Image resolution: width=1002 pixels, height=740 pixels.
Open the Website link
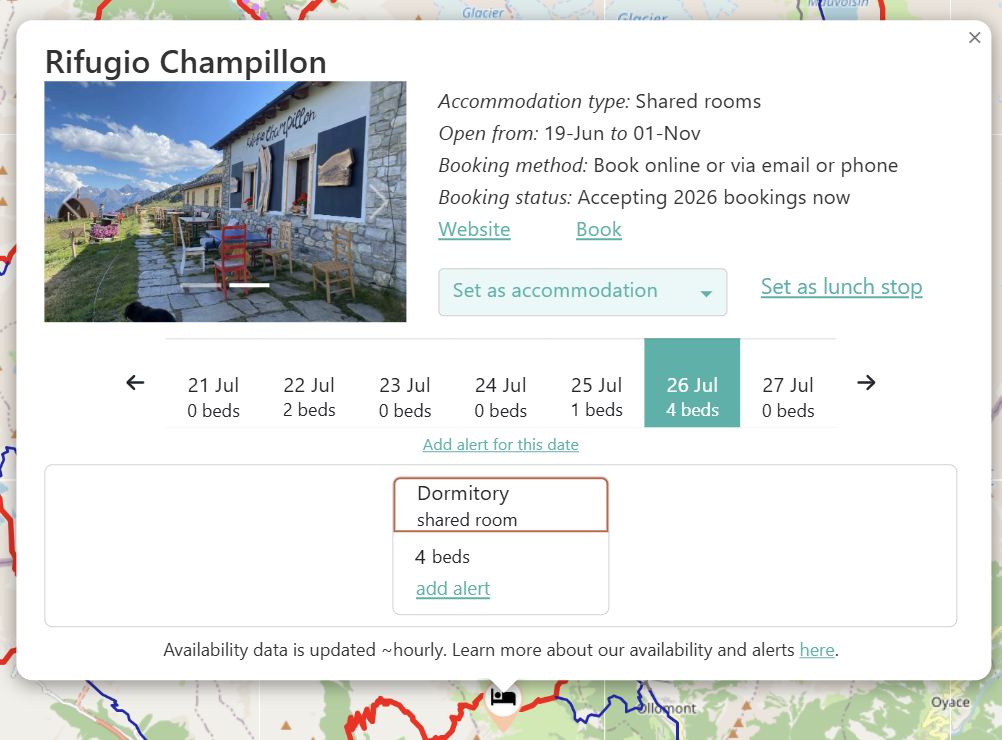click(474, 229)
